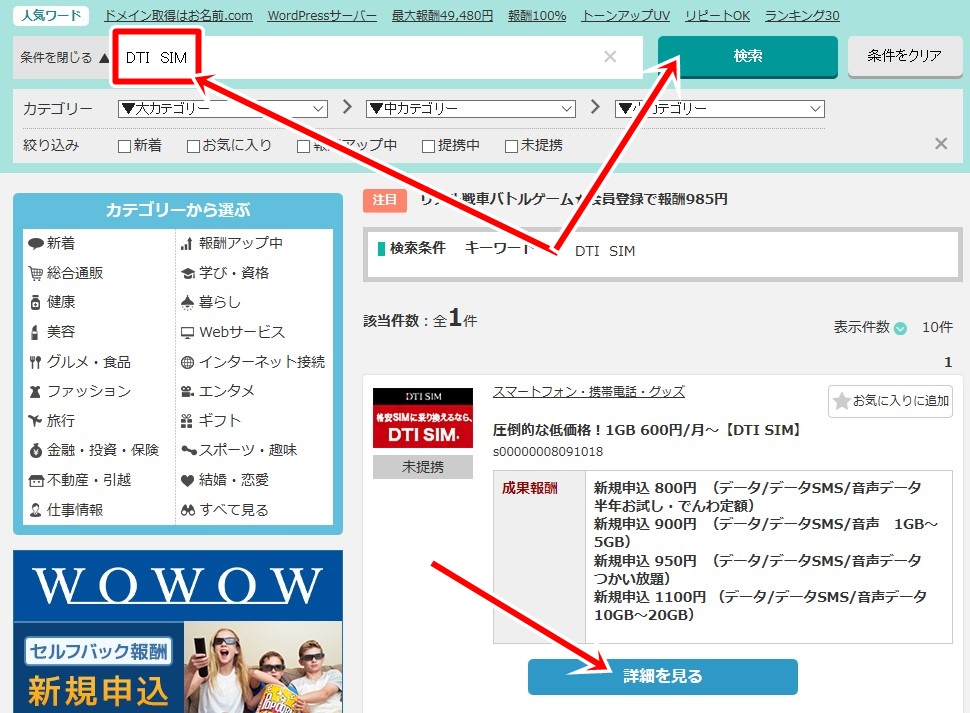Collapse conditions via 条件を閉じる
970x713 pixels.
64,58
